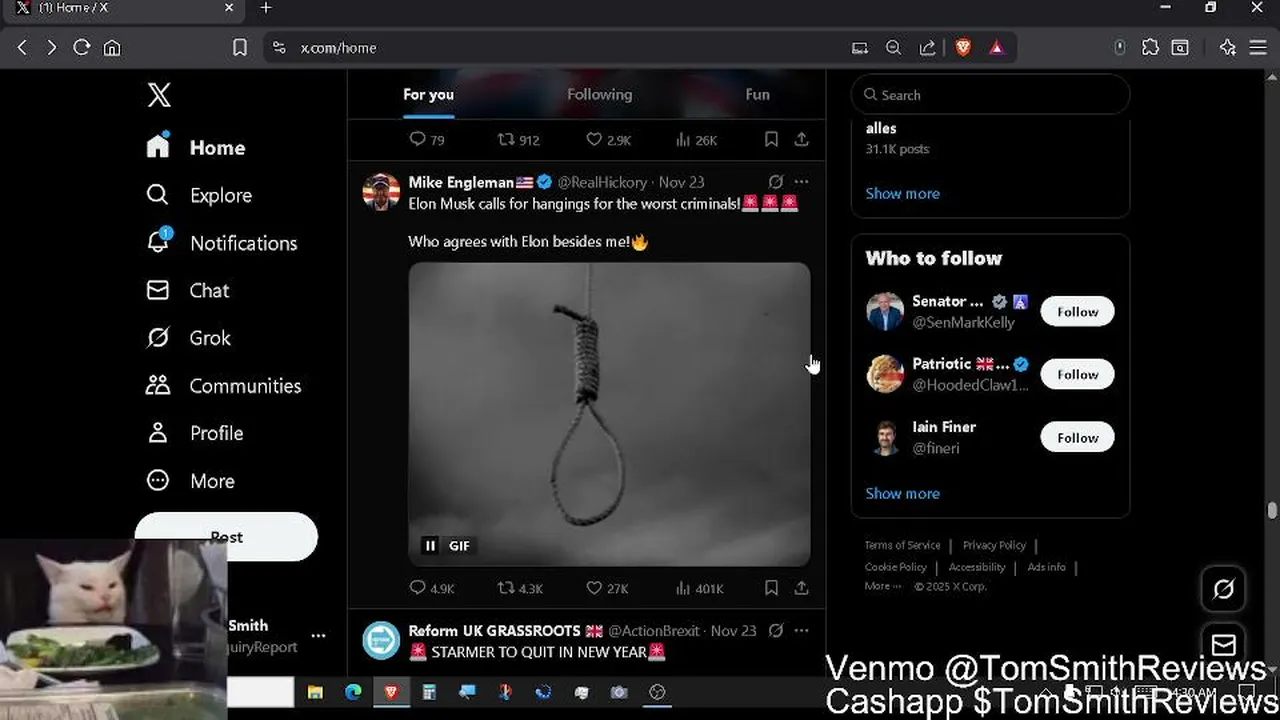
Task: Open more options on Mike Engleman's post
Action: (801, 182)
